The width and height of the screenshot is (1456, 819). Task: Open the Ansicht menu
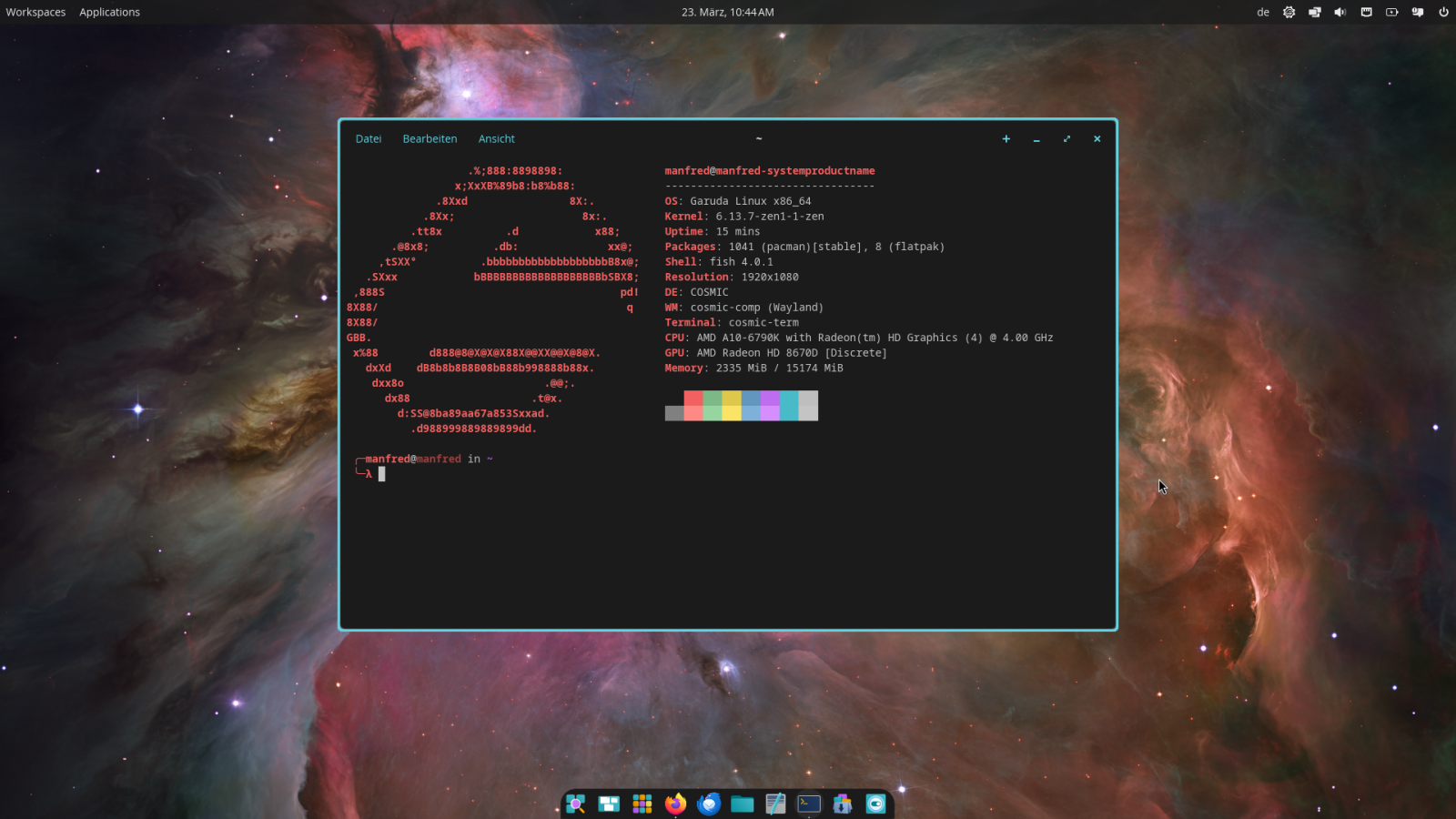click(x=496, y=139)
